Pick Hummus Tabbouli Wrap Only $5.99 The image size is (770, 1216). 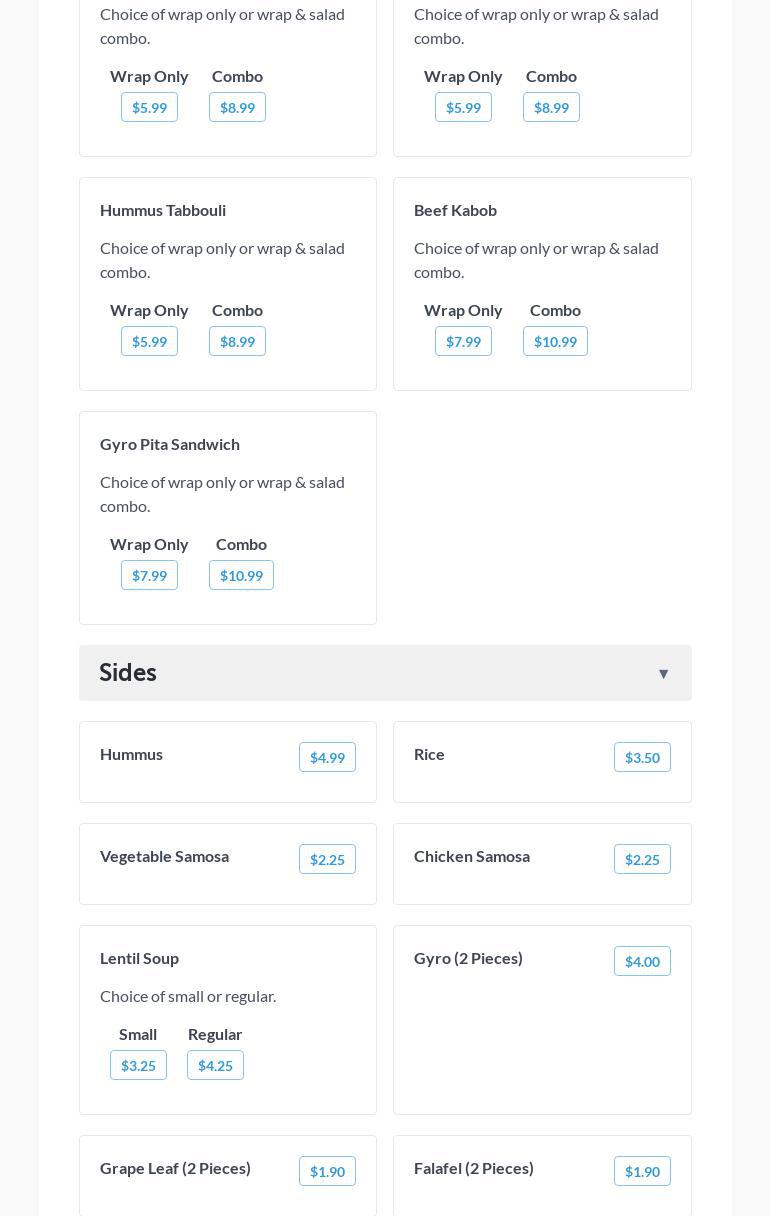[x=149, y=341]
